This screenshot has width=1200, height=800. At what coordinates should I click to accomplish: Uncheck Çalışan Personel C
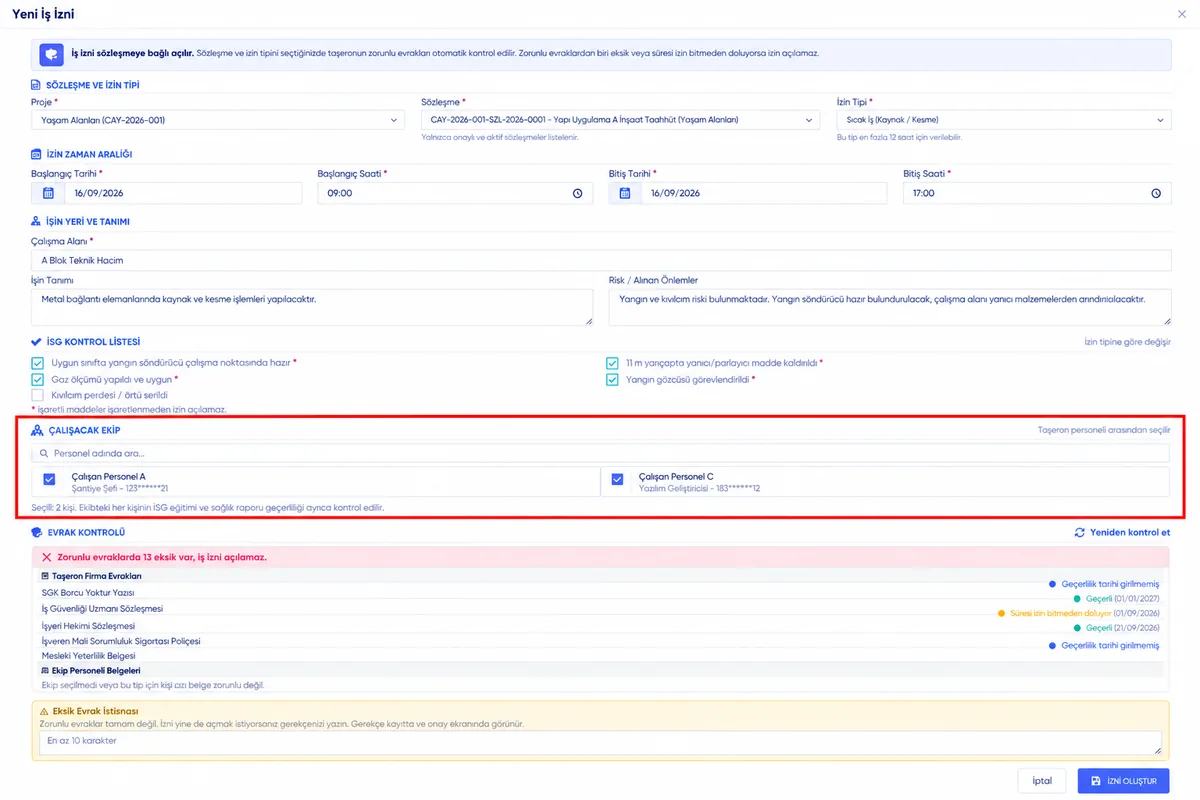point(617,480)
